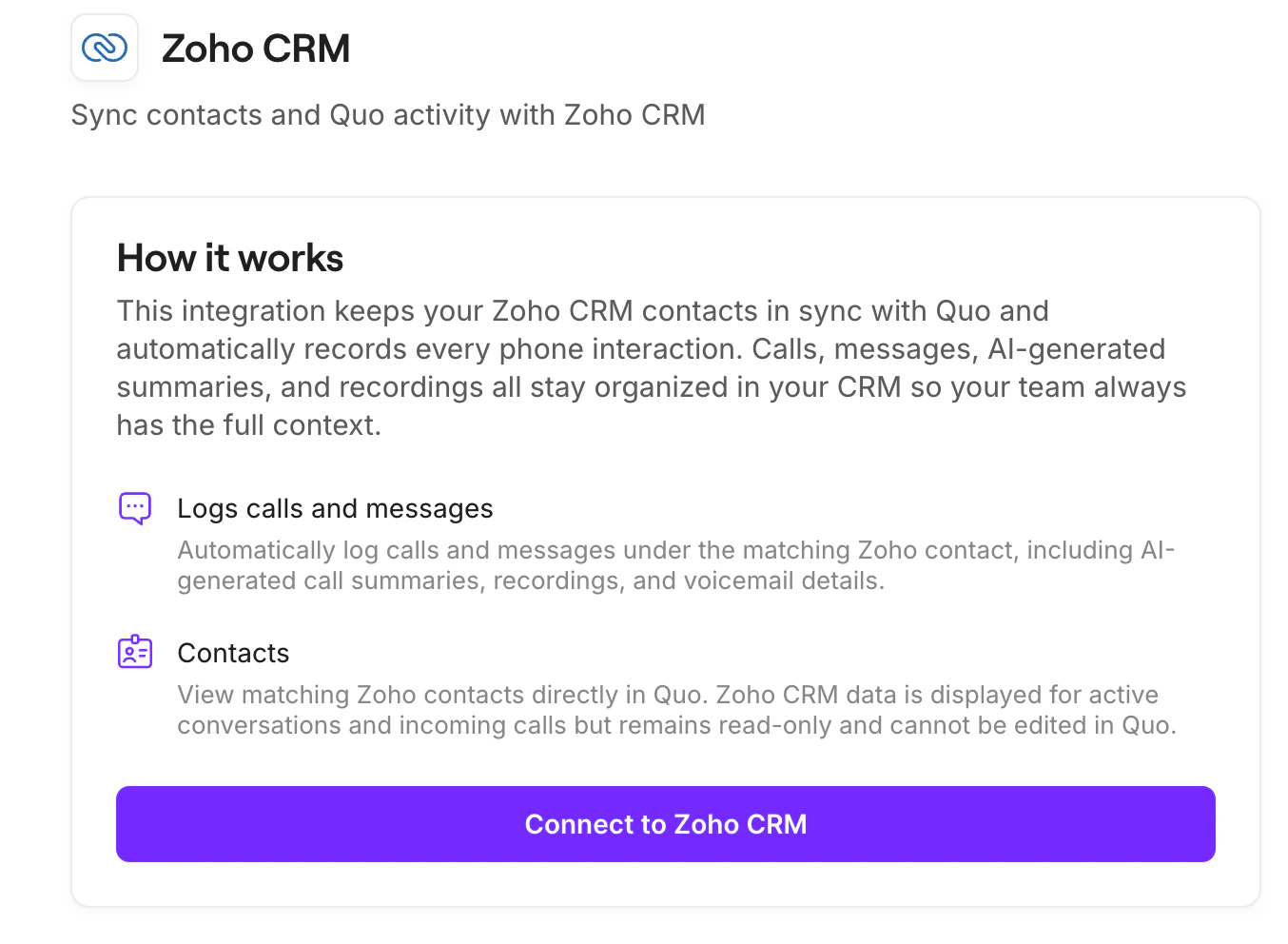Click the How it works heading
The height and width of the screenshot is (944, 1288).
pyautogui.click(x=229, y=257)
